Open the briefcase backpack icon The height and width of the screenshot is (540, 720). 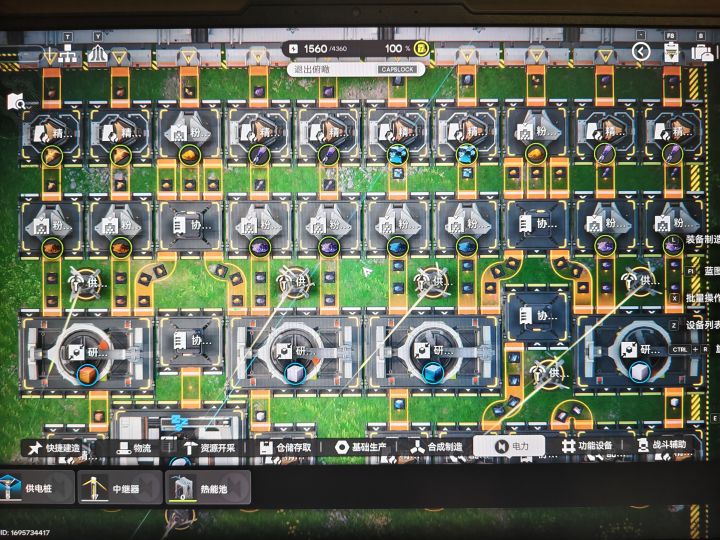pos(702,52)
